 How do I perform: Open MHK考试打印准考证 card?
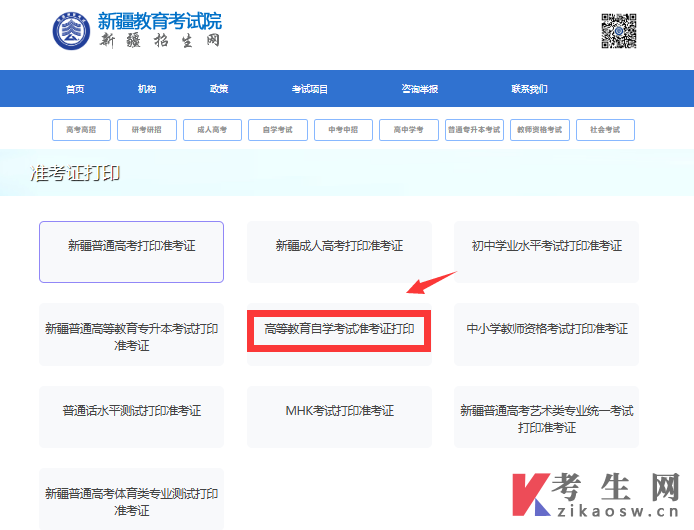pos(339,417)
